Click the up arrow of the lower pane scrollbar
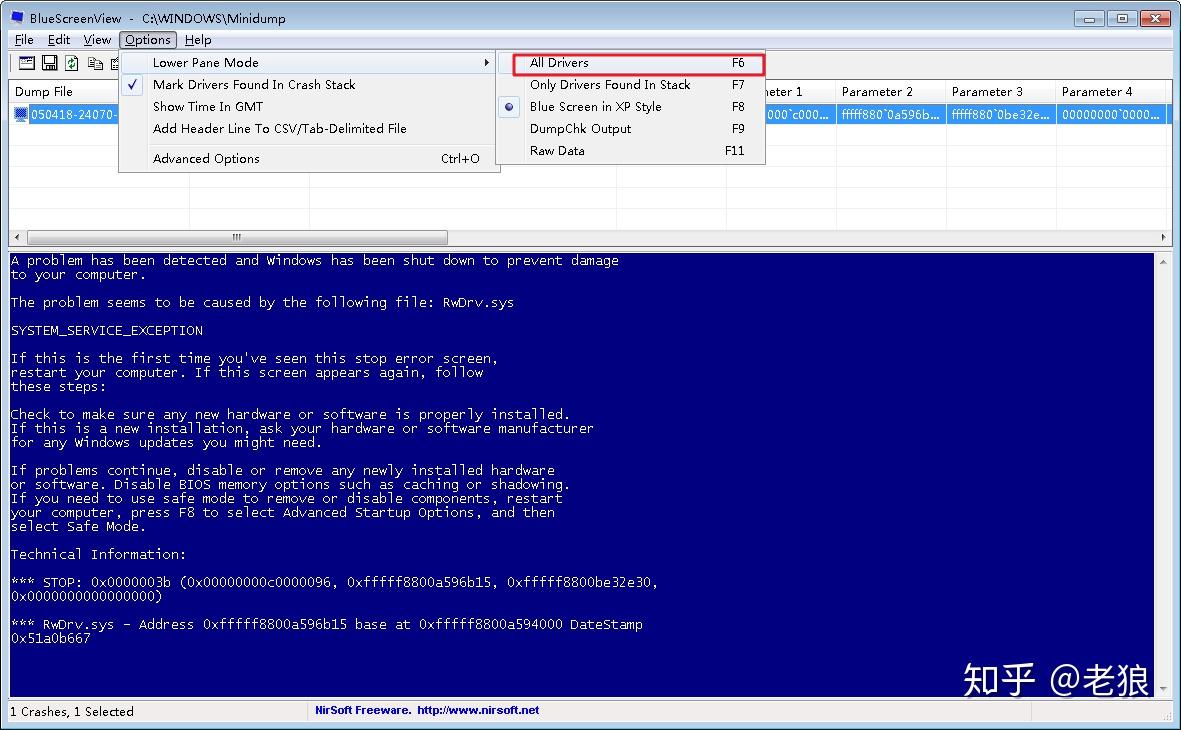Viewport: 1181px width, 730px height. 1164,262
